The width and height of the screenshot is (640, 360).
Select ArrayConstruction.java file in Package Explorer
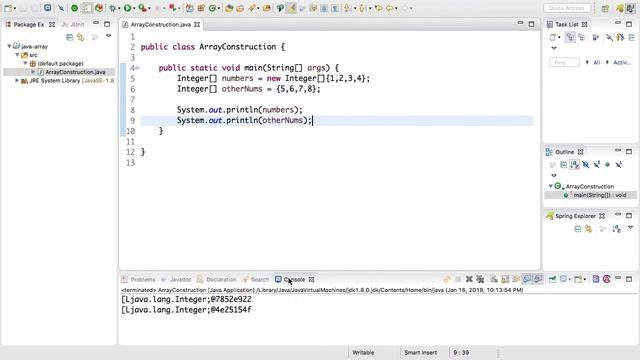click(75, 72)
